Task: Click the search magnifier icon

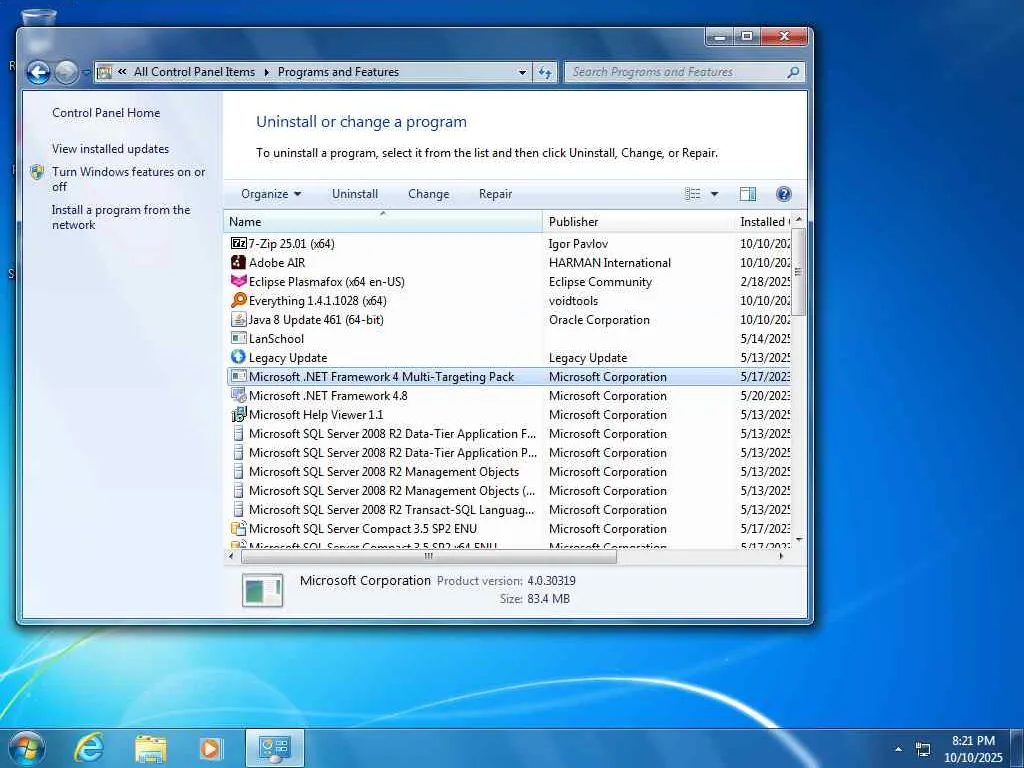Action: 793,72
